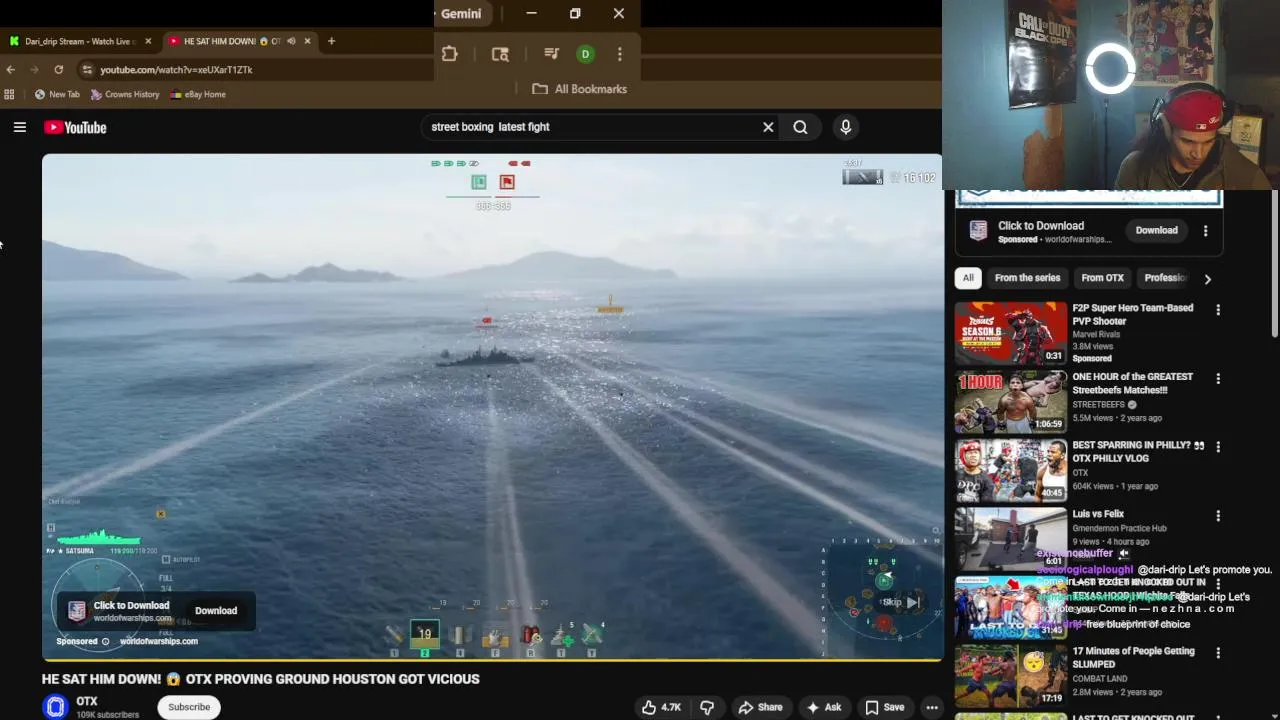1280x720 pixels.
Task: Open the Crowns History bookmark
Action: [x=125, y=94]
